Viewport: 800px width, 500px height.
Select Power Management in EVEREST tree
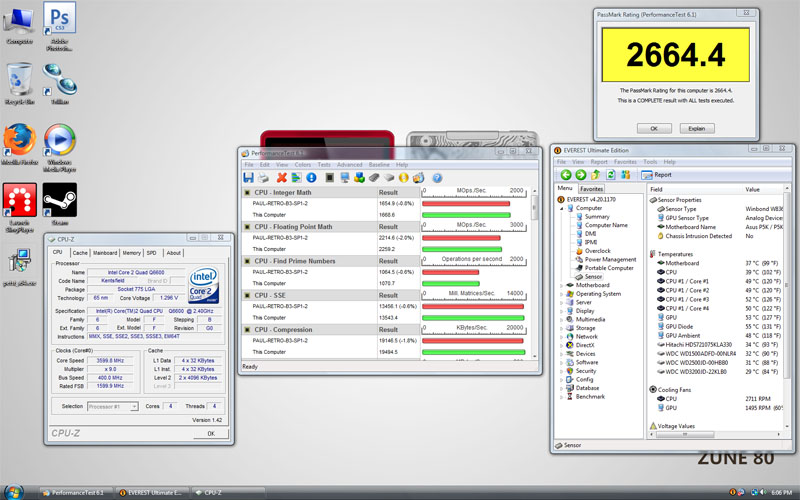(610, 260)
